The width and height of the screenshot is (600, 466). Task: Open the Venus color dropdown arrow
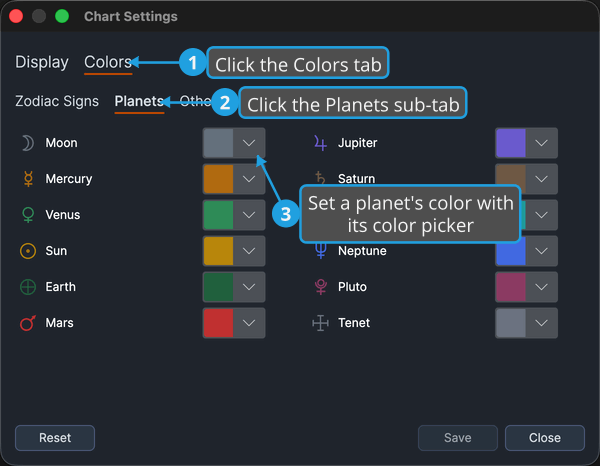tap(249, 215)
